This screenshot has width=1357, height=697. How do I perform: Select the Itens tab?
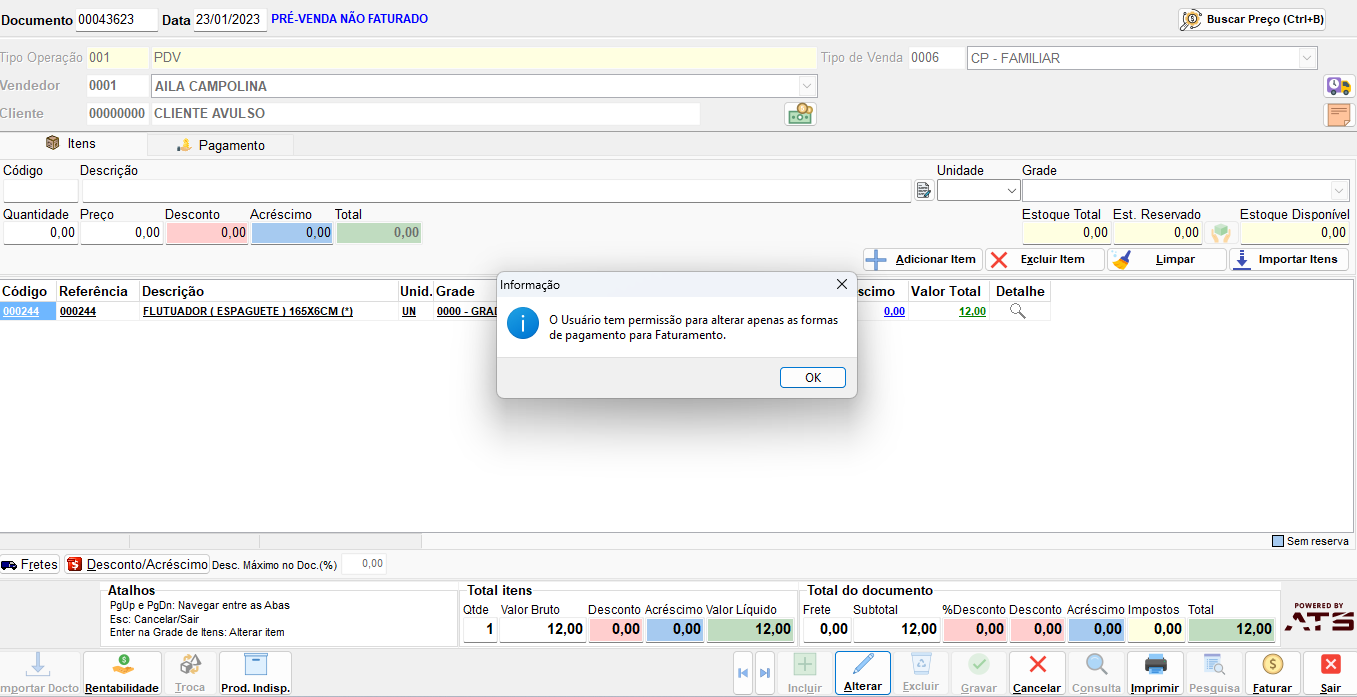point(71,144)
